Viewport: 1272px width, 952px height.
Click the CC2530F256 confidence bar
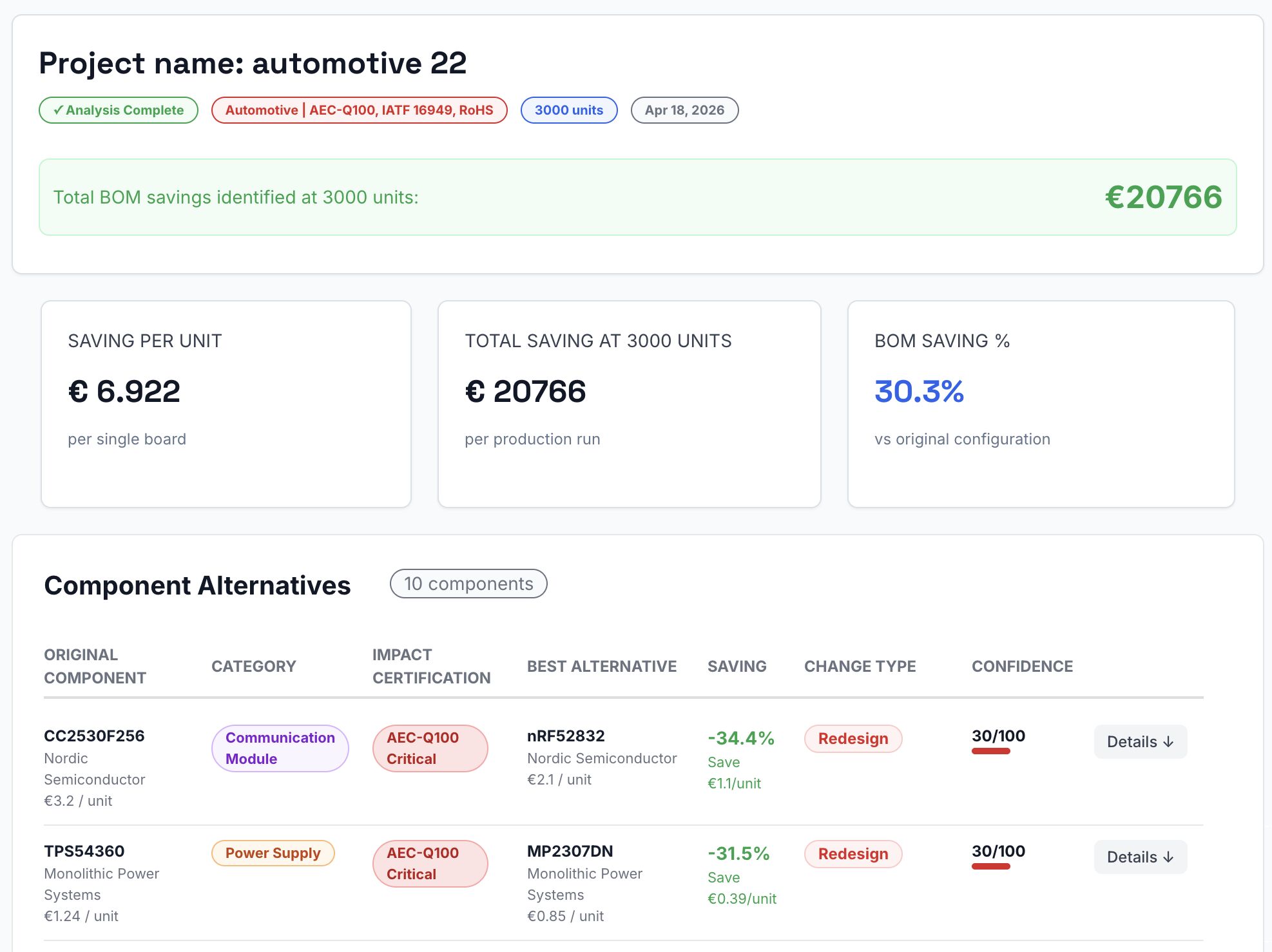pyautogui.click(x=991, y=751)
